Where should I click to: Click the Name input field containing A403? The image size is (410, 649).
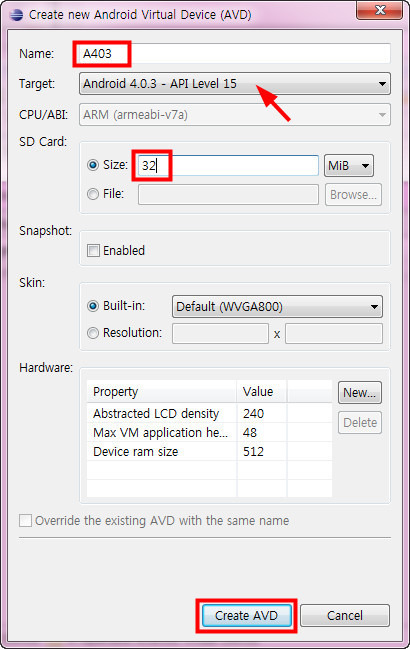click(x=235, y=53)
